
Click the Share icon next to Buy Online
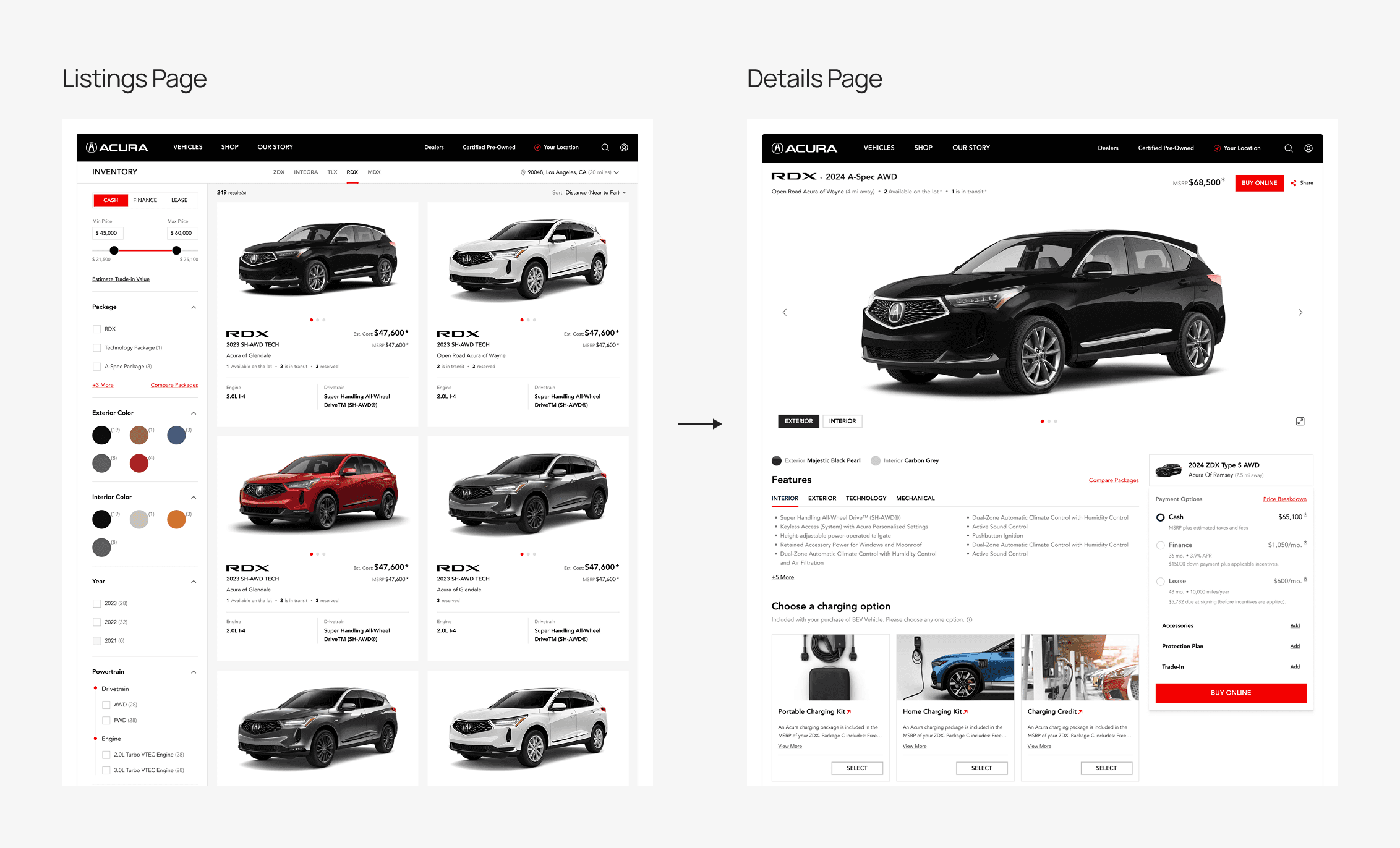1294,183
